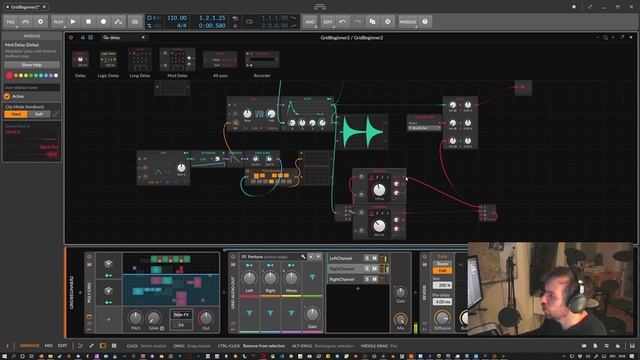640x360 pixels.
Task: Click the Note FX button
Action: coord(181,315)
